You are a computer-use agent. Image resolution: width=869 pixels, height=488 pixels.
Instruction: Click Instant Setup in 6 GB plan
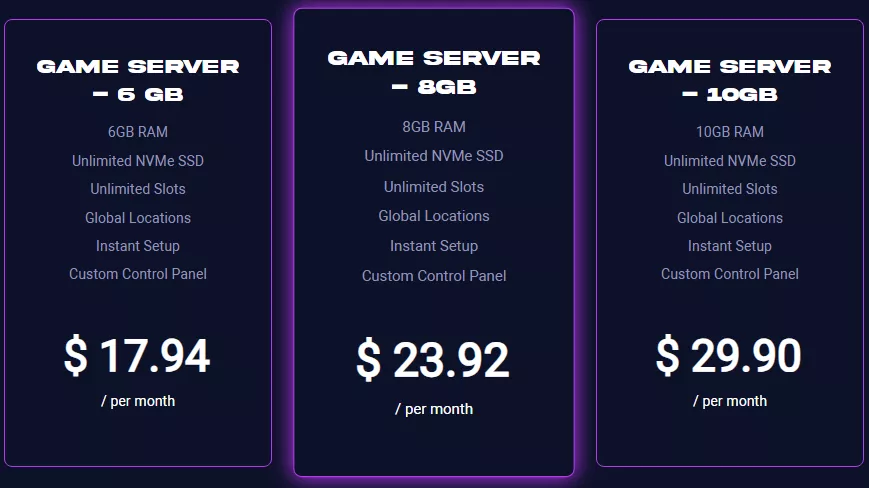[x=138, y=246]
